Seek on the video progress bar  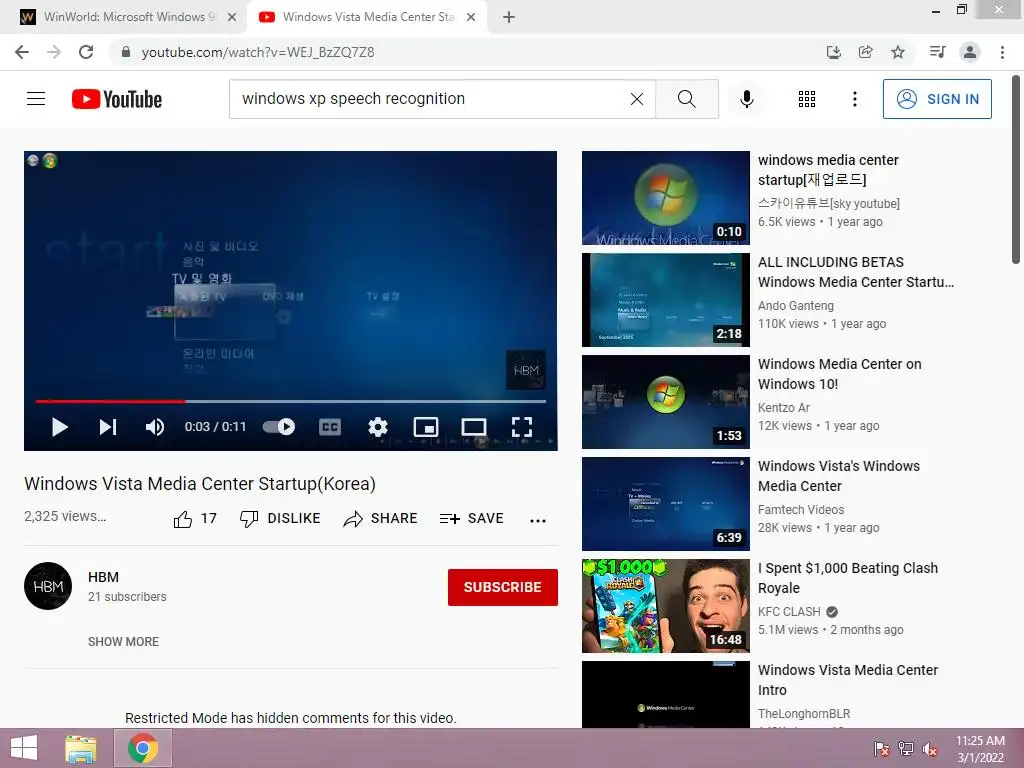click(291, 401)
